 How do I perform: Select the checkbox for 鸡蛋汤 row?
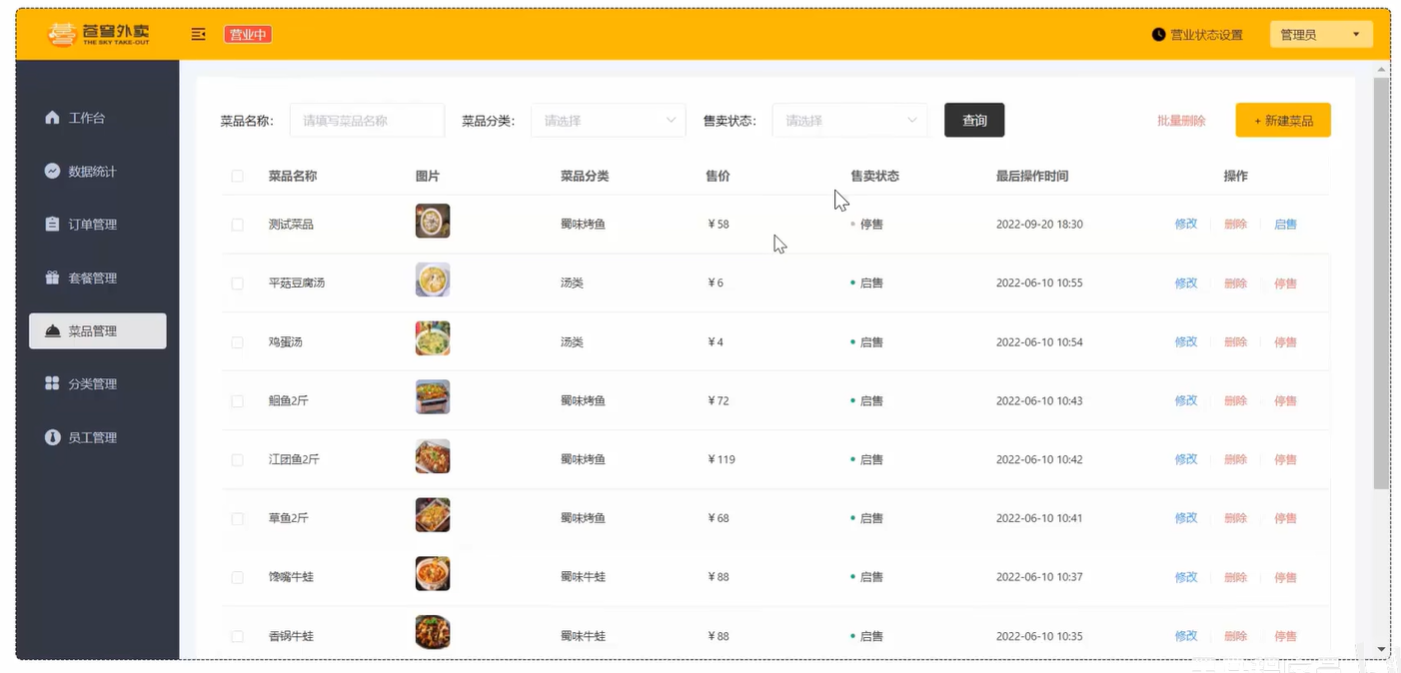pyautogui.click(x=237, y=342)
